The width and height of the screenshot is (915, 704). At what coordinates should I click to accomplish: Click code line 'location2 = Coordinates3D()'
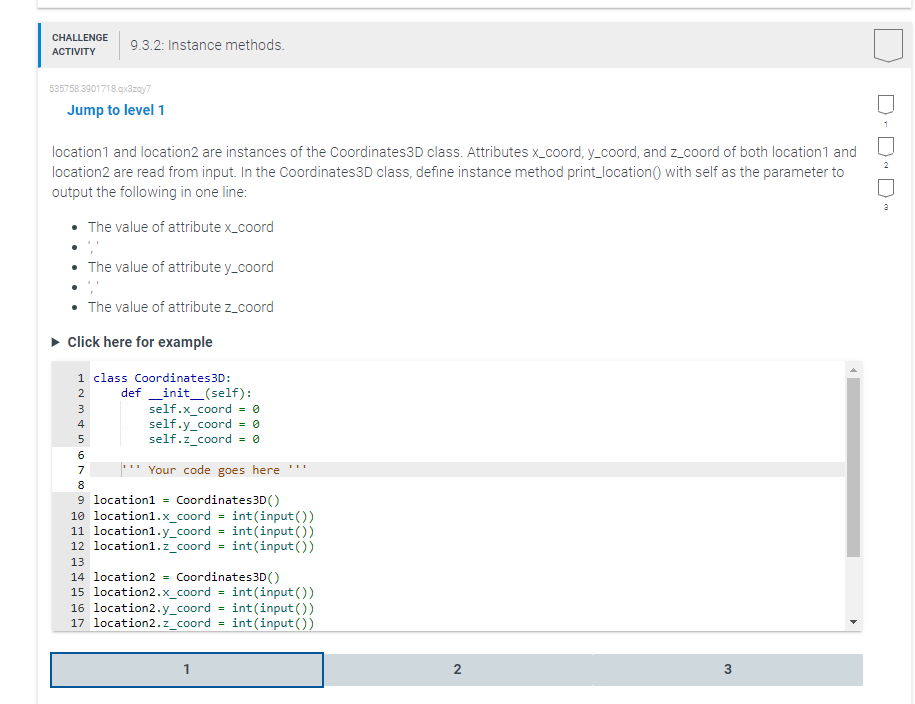pos(187,577)
